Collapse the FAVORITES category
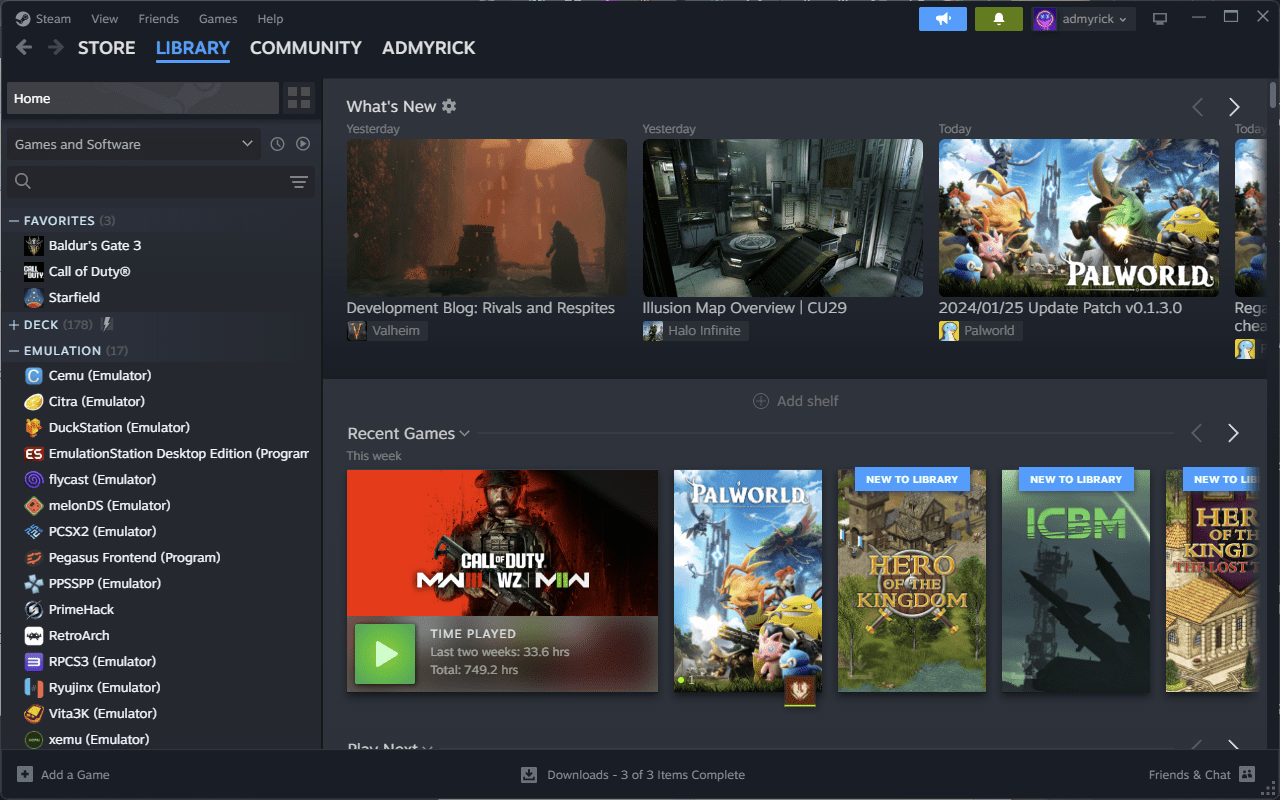 (x=14, y=221)
